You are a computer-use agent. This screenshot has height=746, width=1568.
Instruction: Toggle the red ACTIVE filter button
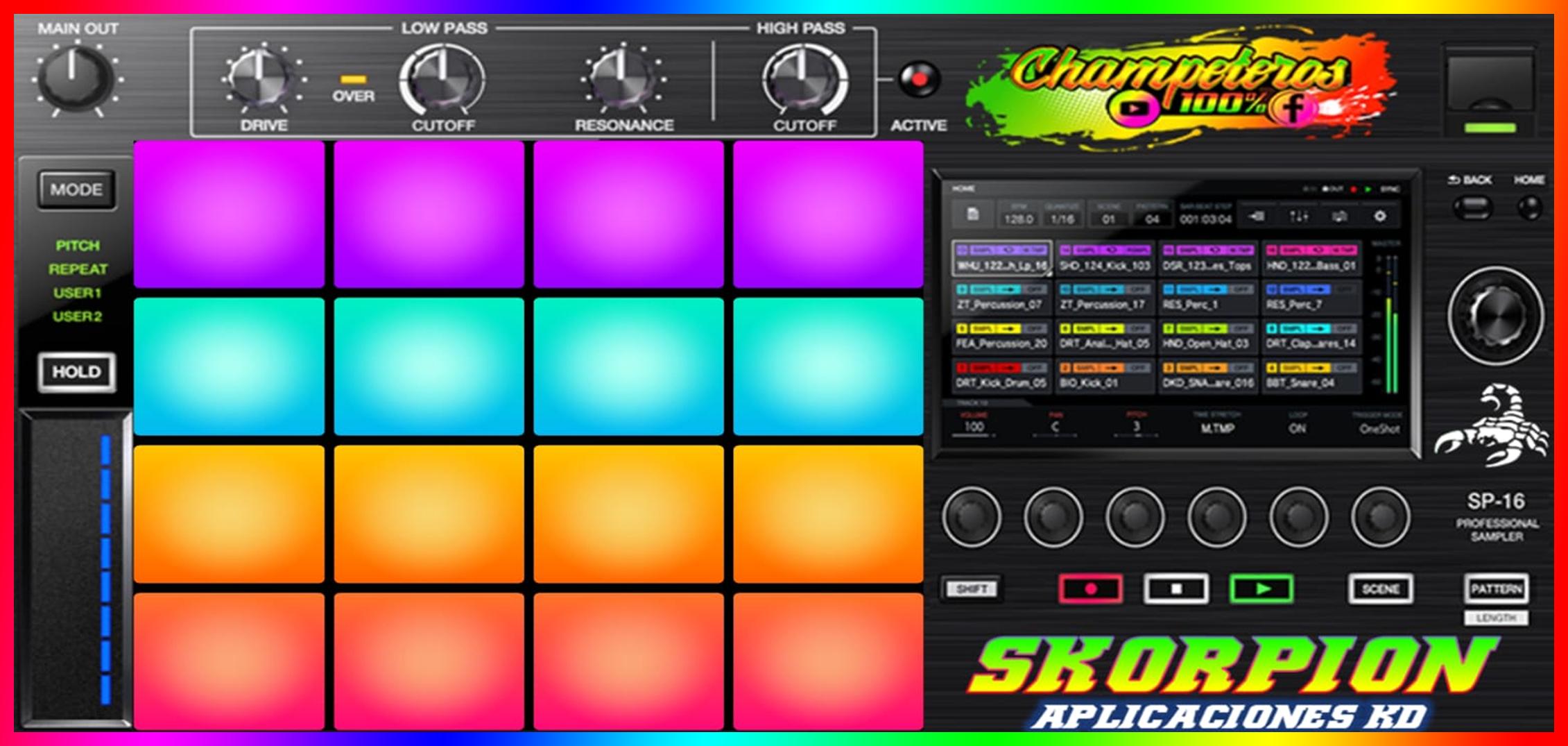point(918,80)
